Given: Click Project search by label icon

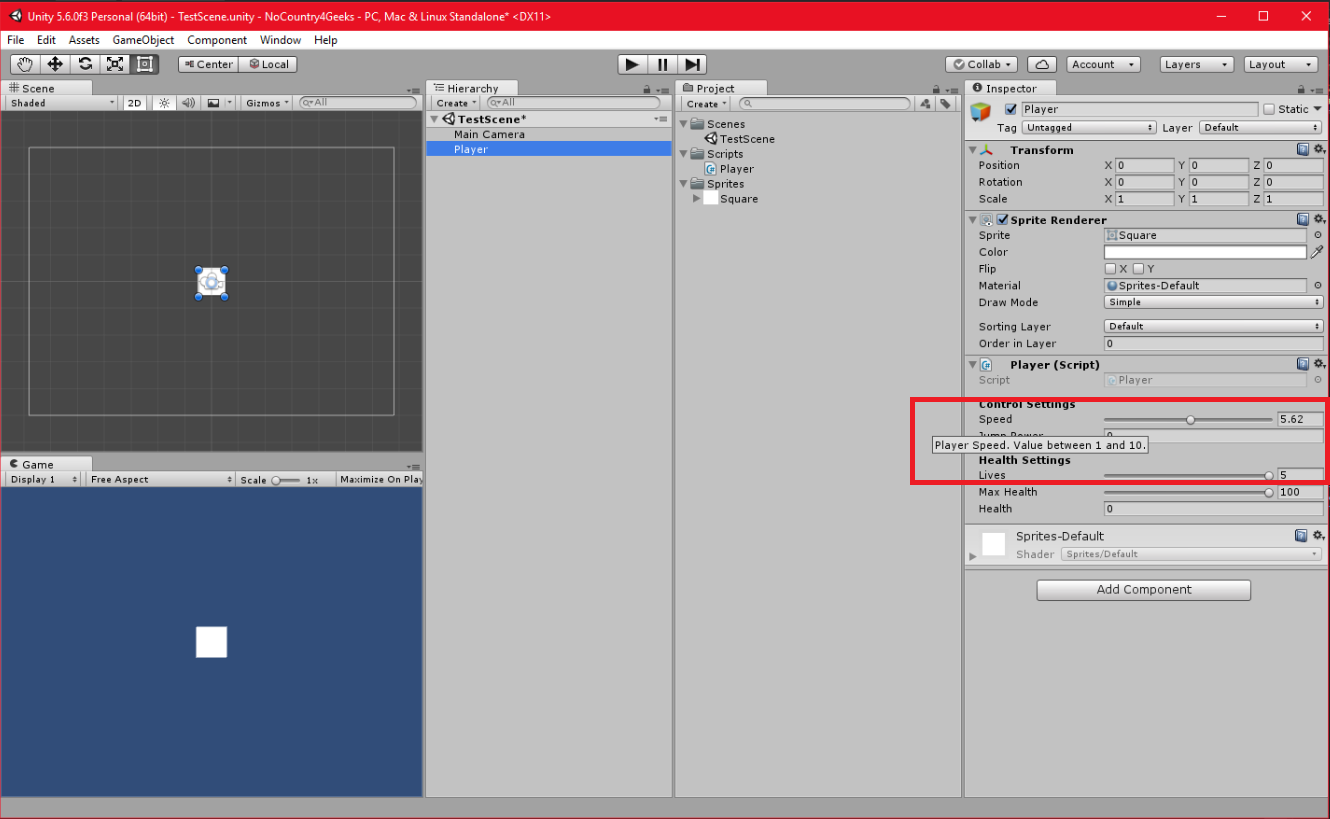Looking at the screenshot, I should coord(944,103).
